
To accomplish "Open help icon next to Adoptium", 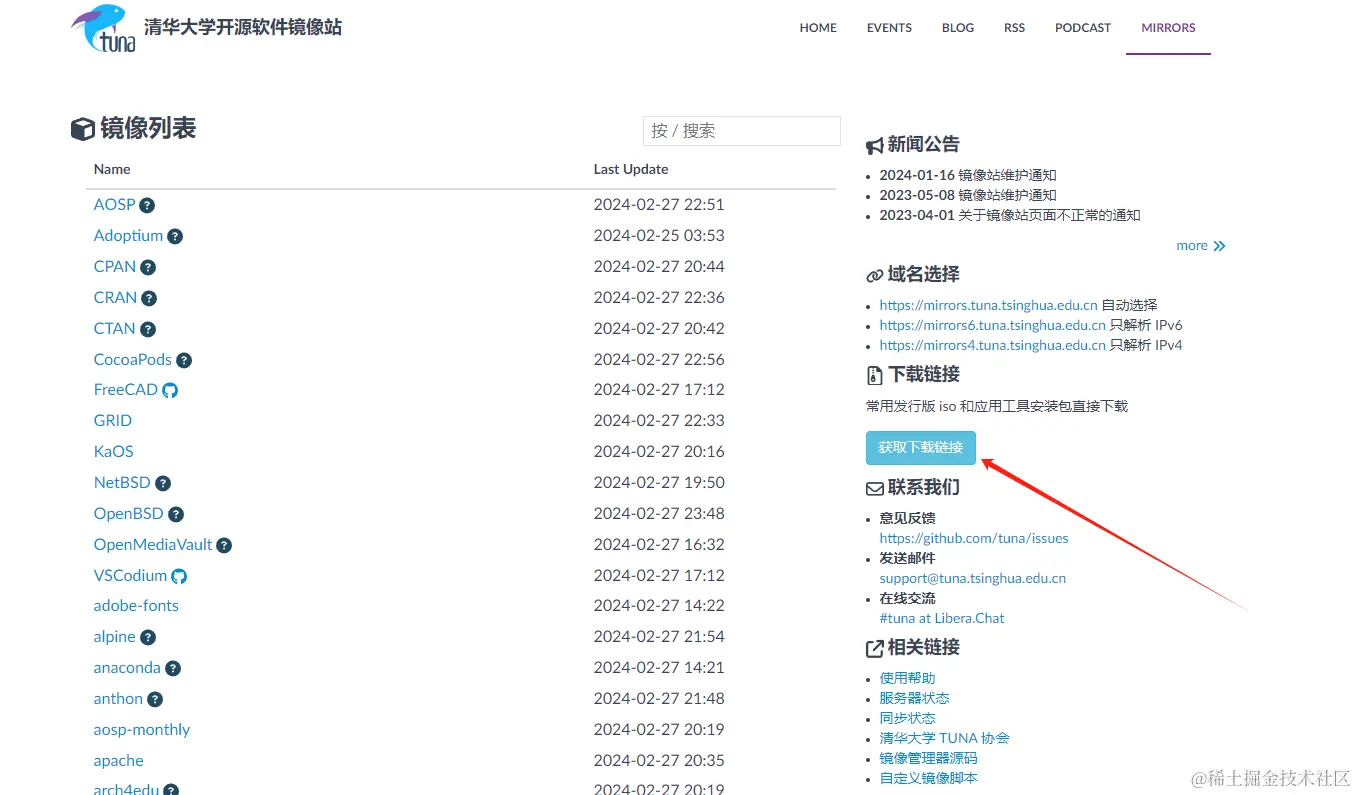I will tap(175, 237).
